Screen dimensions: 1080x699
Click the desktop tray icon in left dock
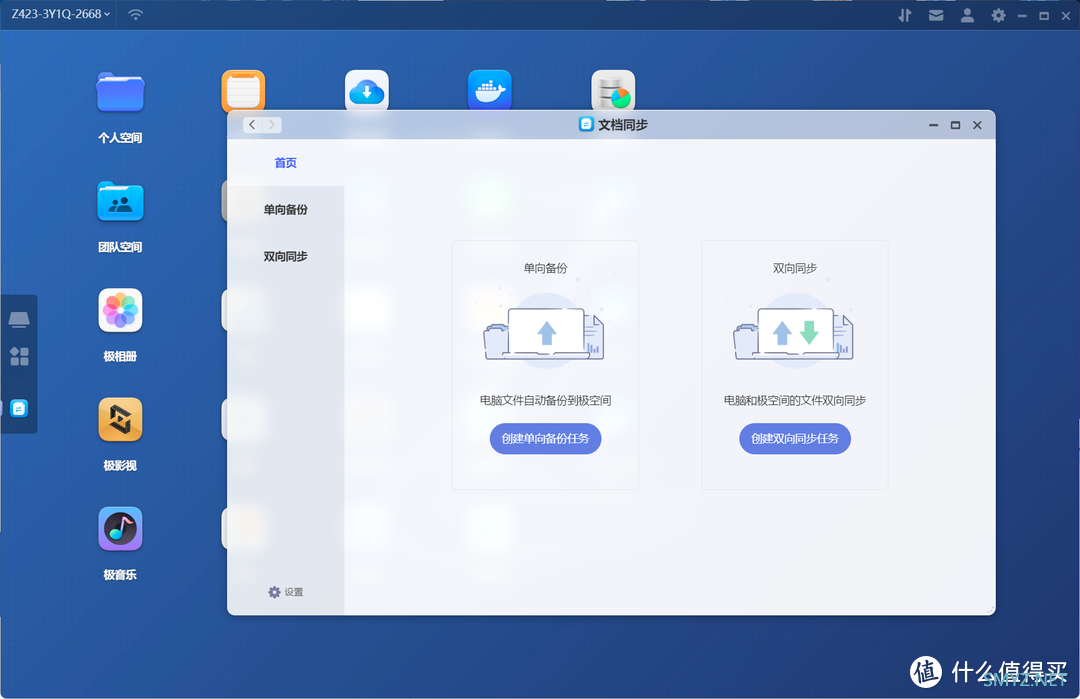pos(19,319)
